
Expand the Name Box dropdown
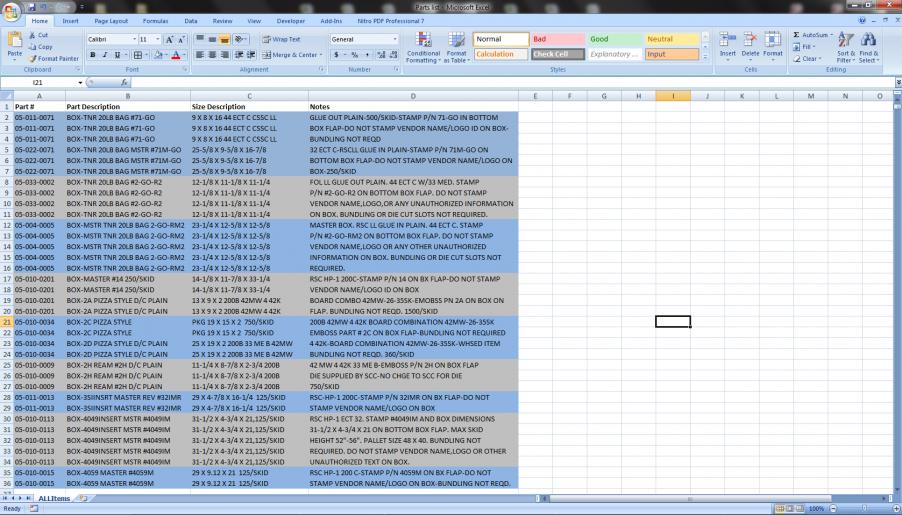coord(81,83)
